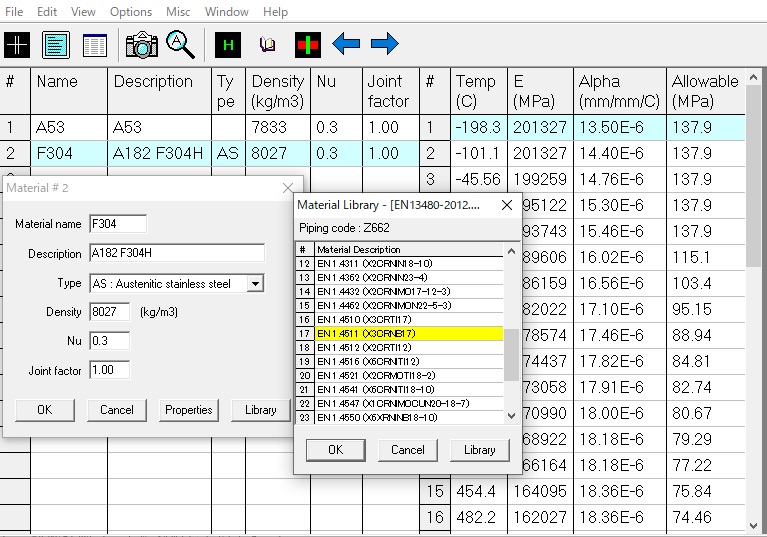This screenshot has width=767, height=537.
Task: Open the View menu
Action: tap(83, 12)
